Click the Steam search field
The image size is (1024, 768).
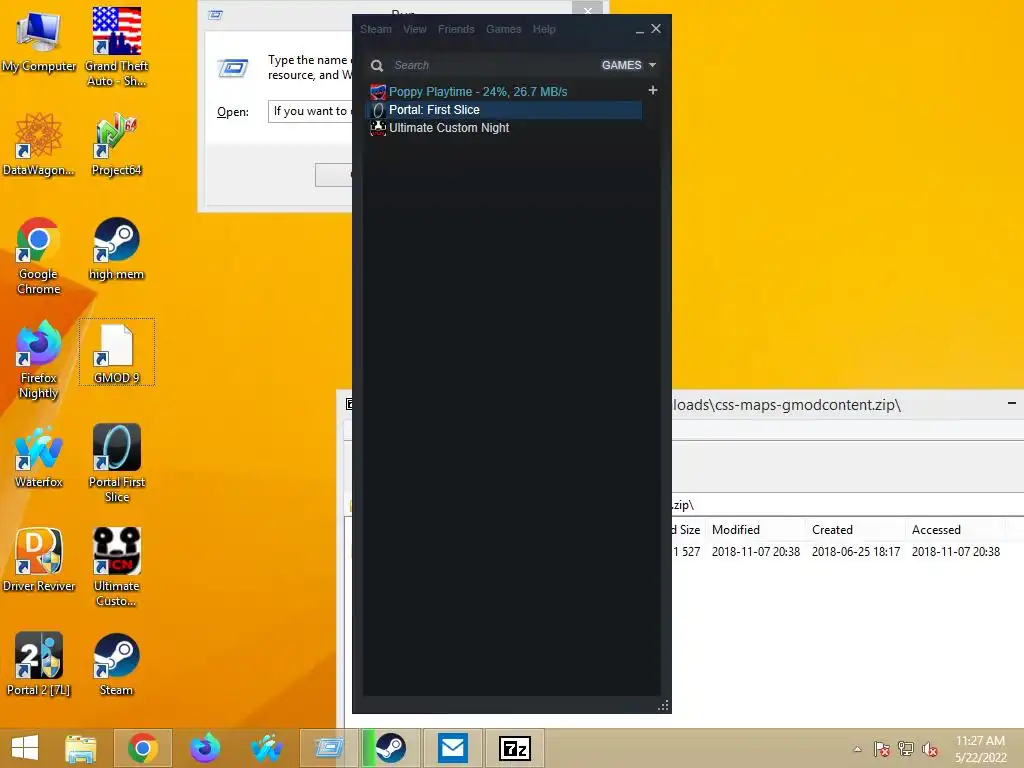(x=493, y=65)
